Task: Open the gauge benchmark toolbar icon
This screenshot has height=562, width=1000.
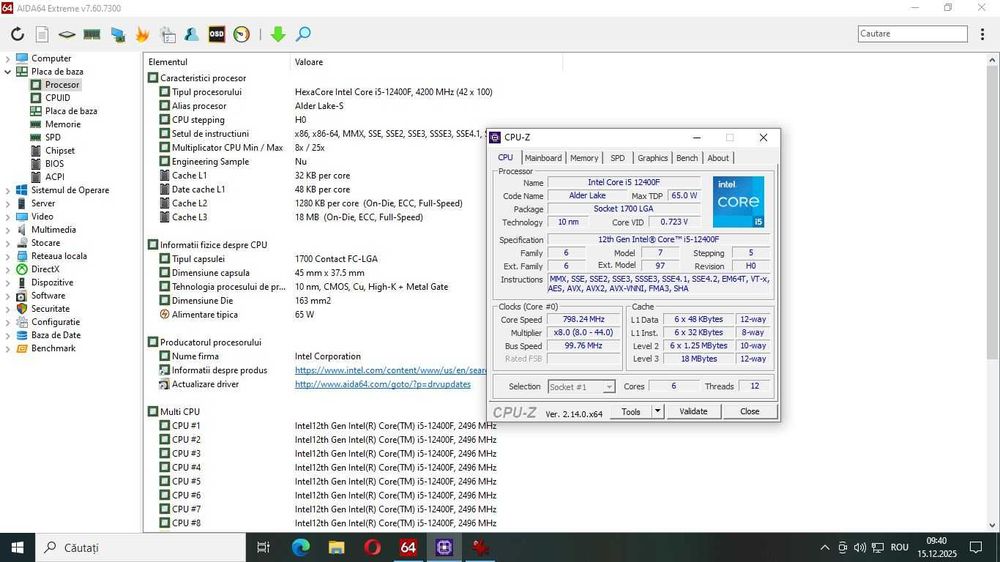Action: [242, 34]
